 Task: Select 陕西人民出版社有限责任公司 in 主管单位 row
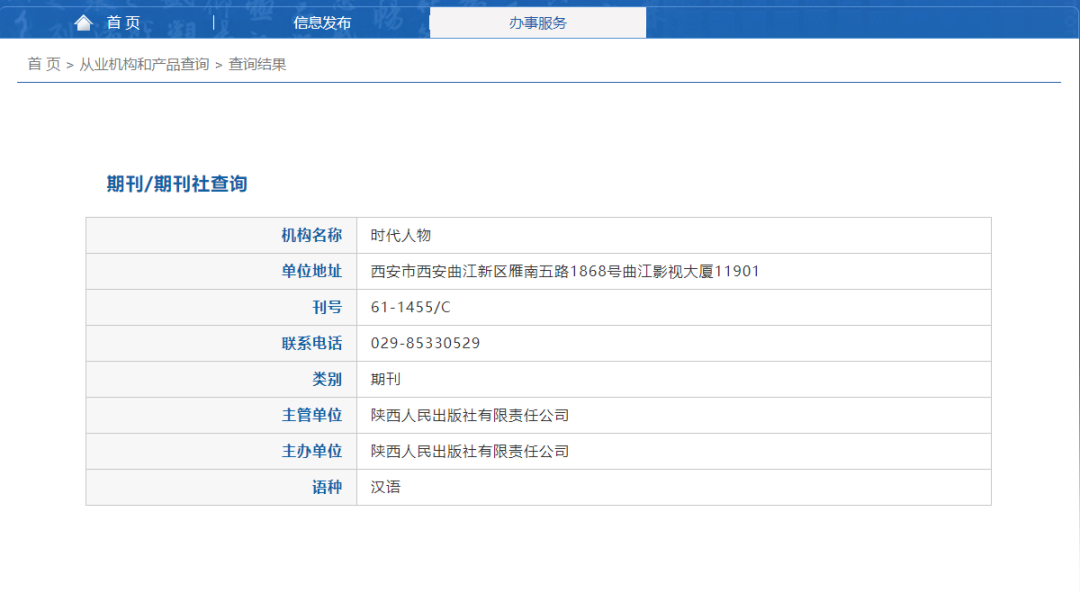pos(470,415)
